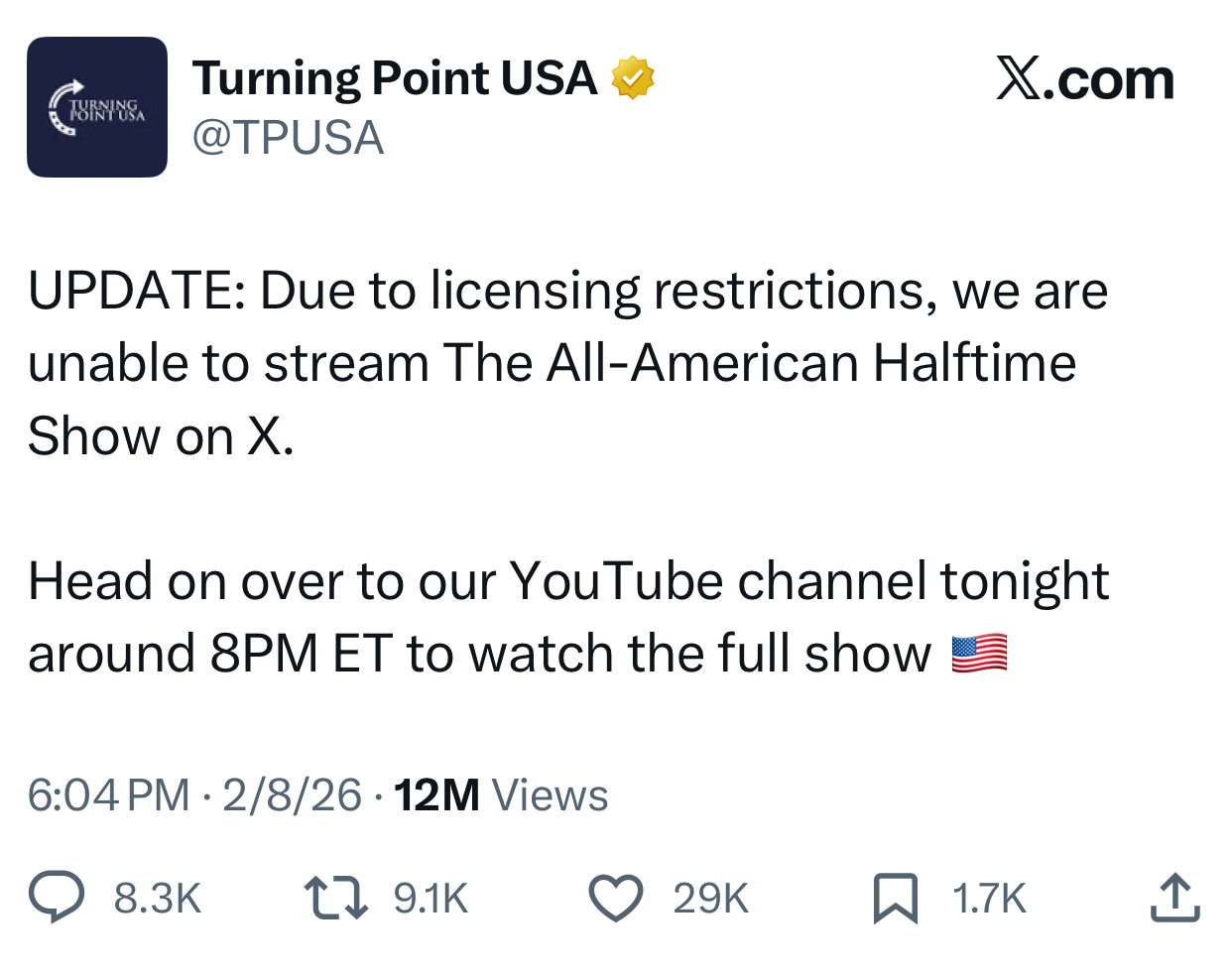Image resolution: width=1232 pixels, height=974 pixels.
Task: Repost using the retweet arrows icon
Action: pyautogui.click(x=335, y=897)
